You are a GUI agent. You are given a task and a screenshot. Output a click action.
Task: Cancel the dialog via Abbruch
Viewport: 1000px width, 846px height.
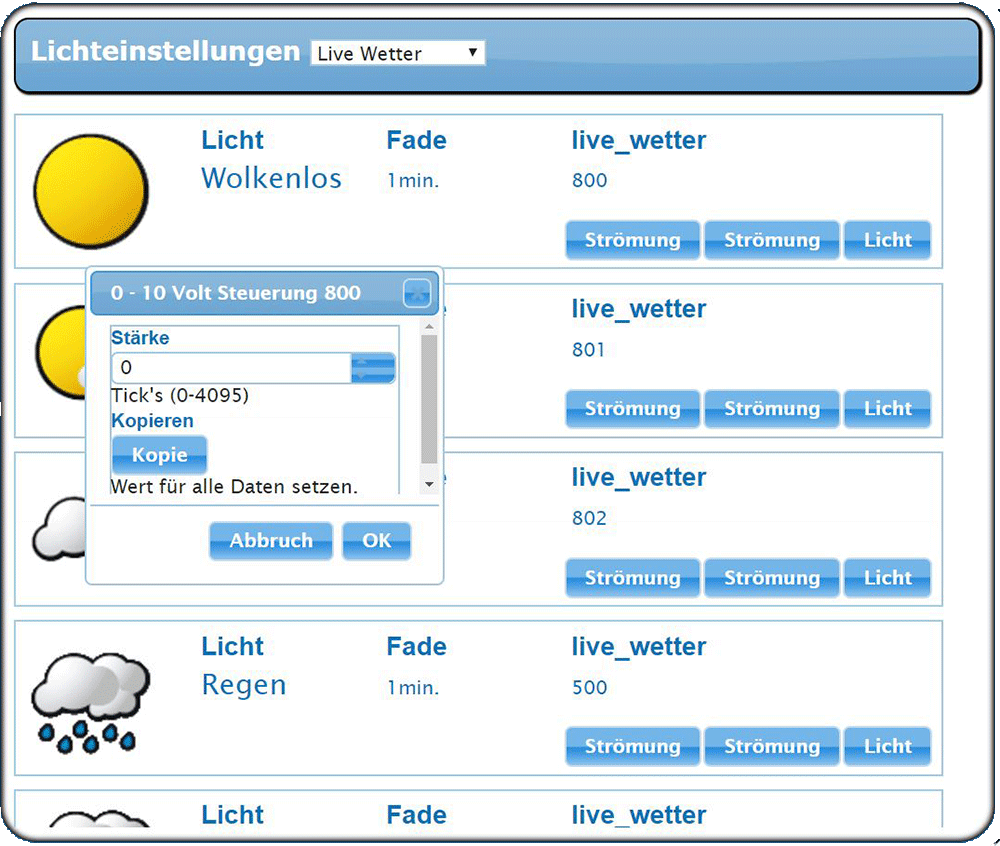[270, 541]
